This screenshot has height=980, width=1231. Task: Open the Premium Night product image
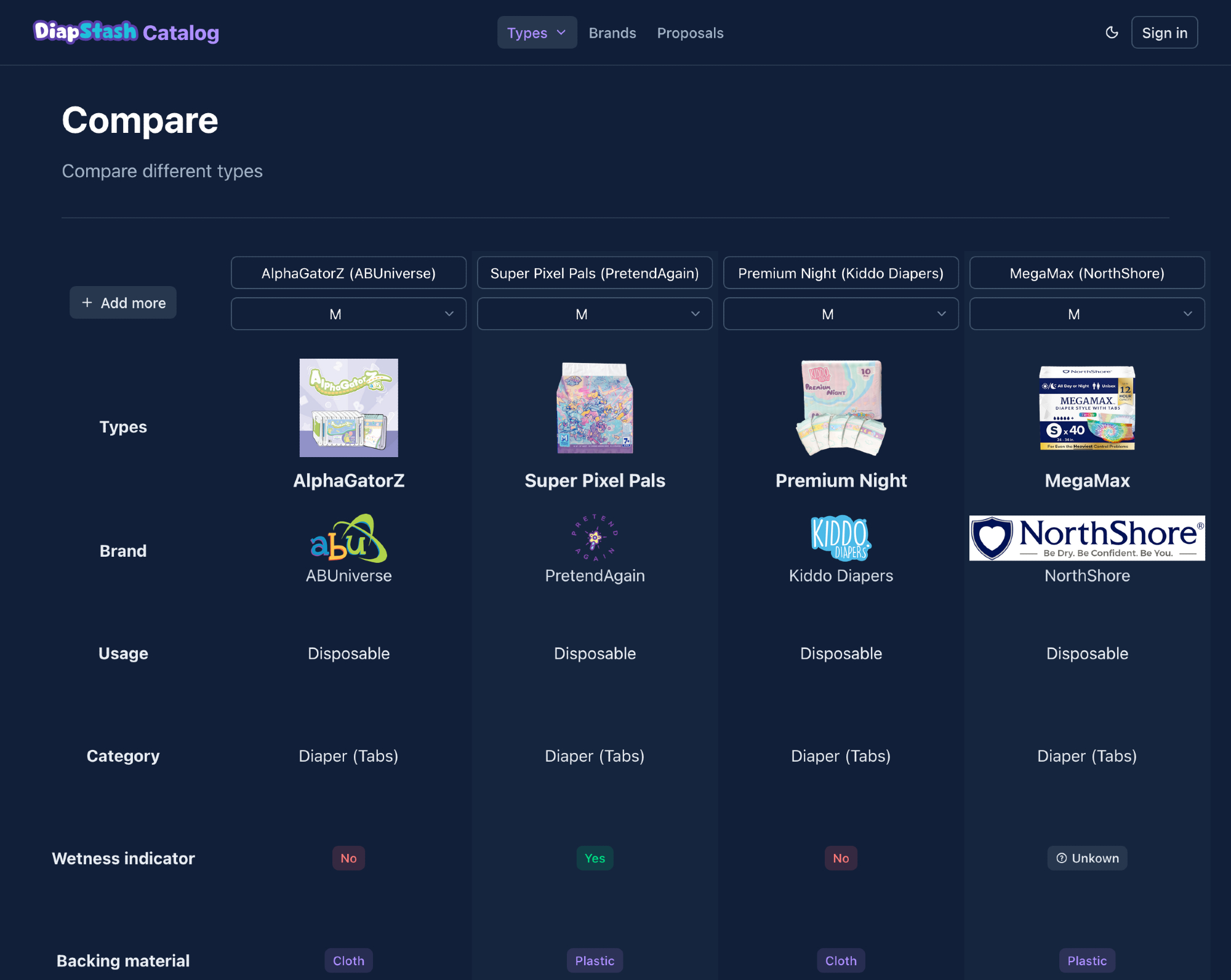tap(841, 407)
